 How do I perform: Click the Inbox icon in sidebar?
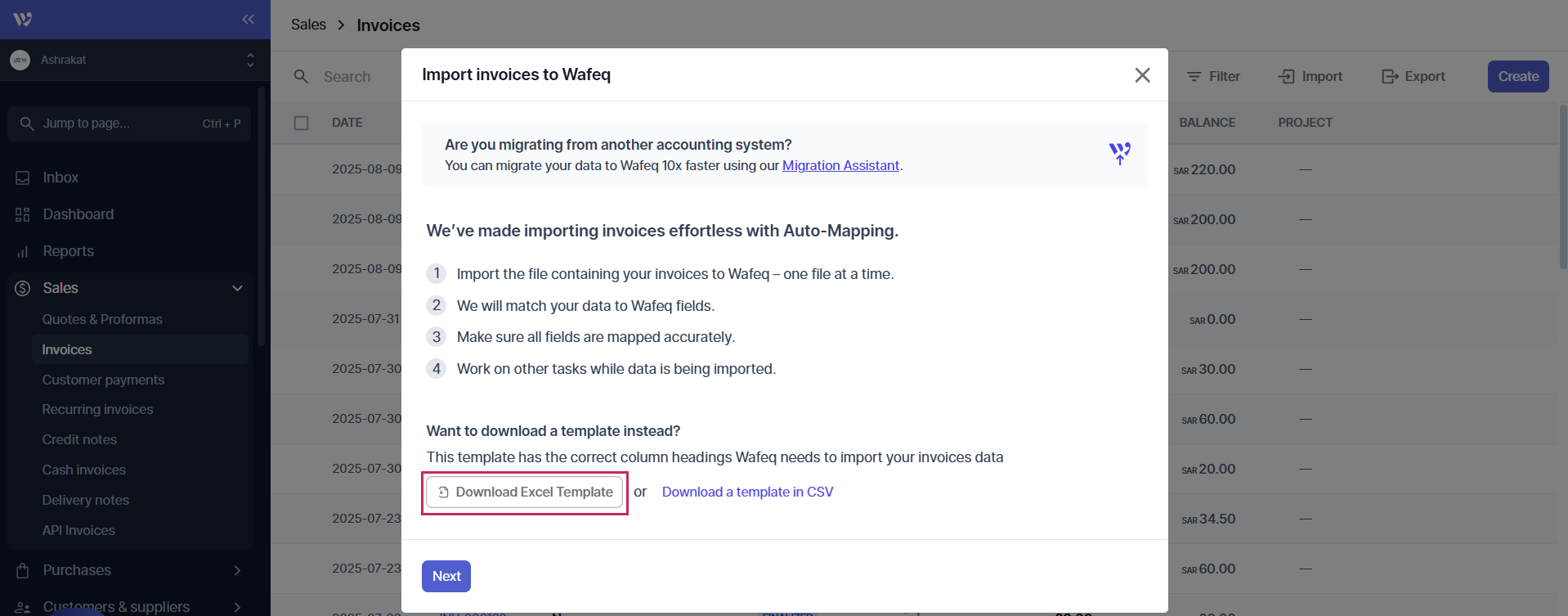click(x=23, y=178)
